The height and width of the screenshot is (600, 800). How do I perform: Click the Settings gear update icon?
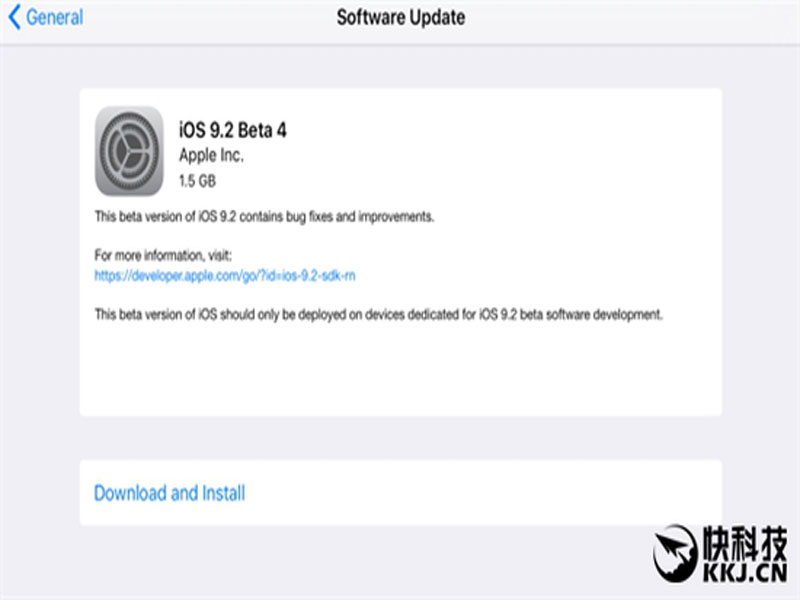click(129, 151)
